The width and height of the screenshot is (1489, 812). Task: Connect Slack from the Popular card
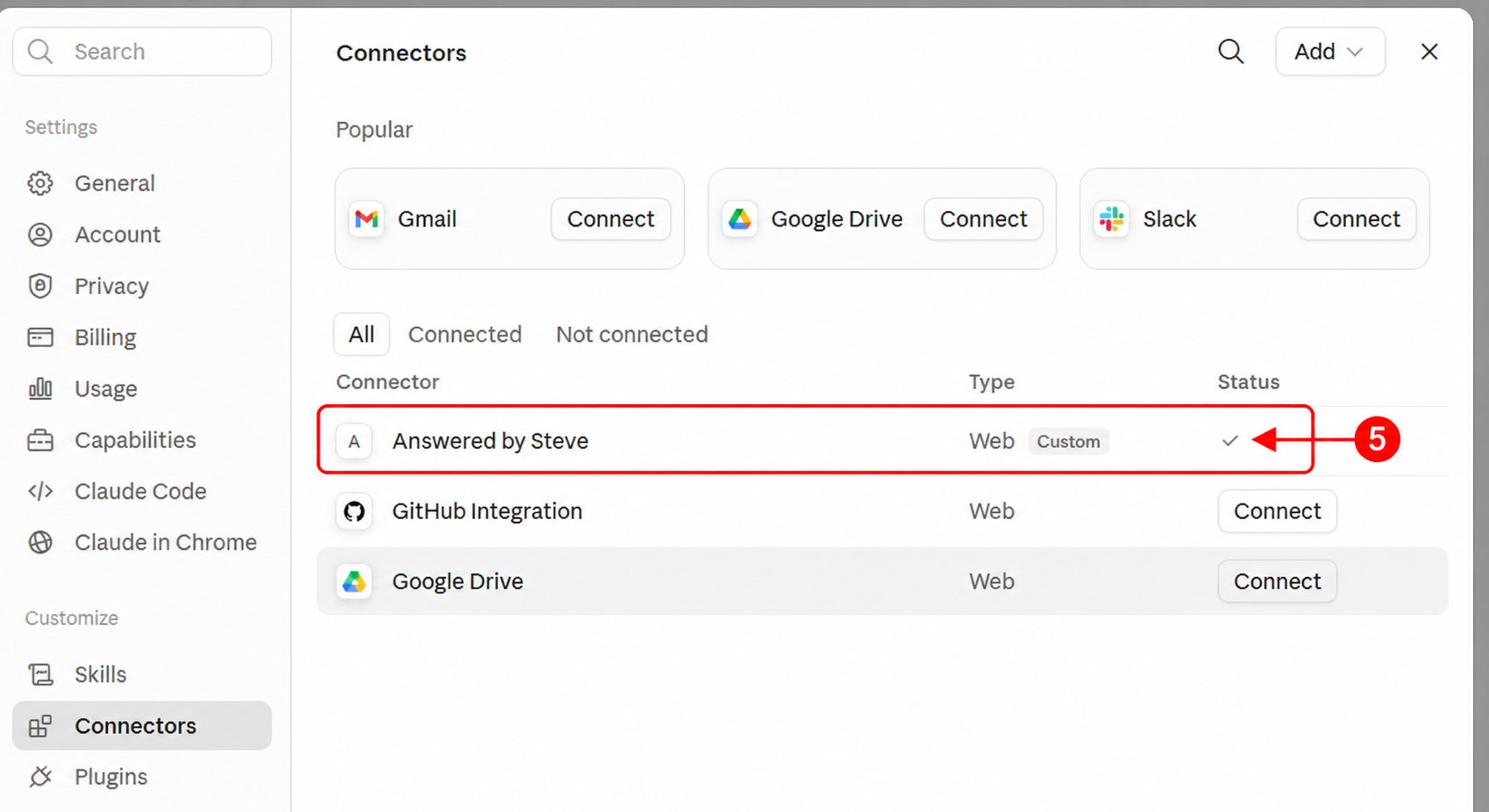click(x=1356, y=219)
